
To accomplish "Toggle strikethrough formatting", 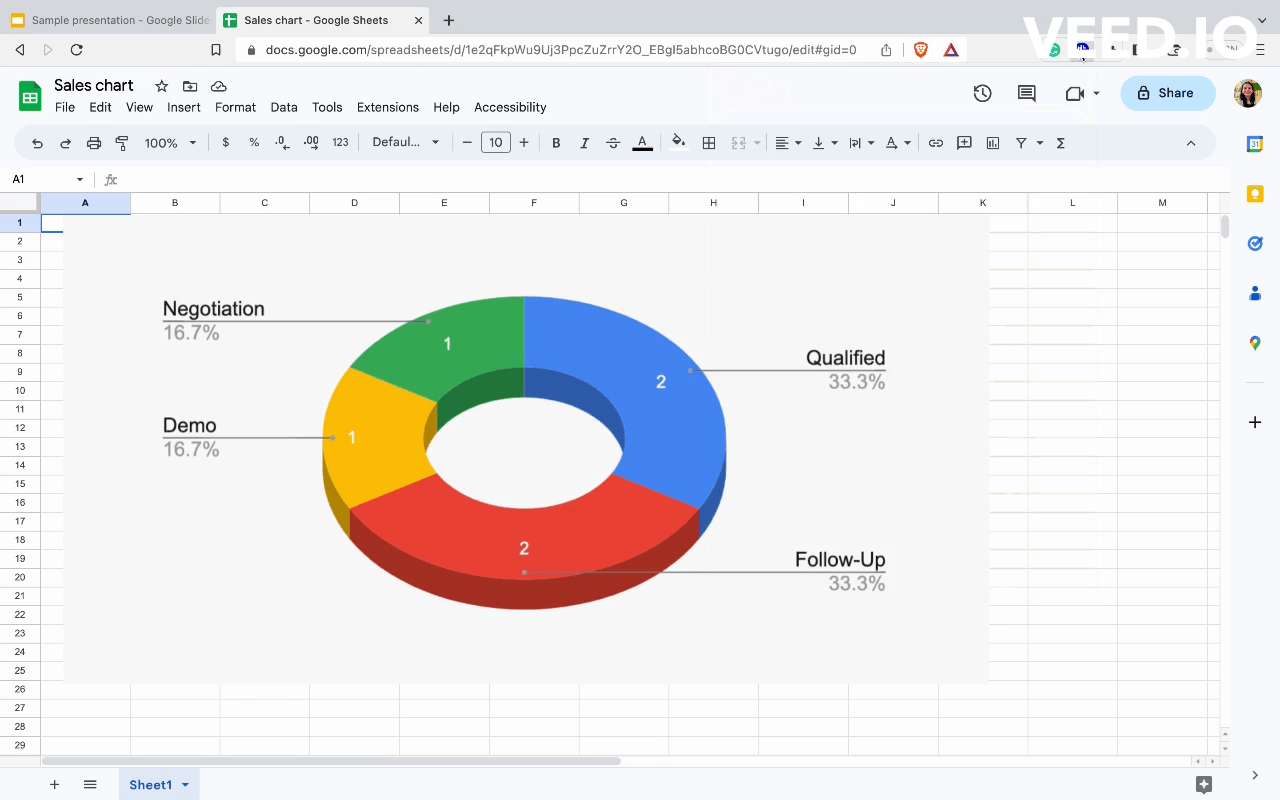I will point(613,143).
